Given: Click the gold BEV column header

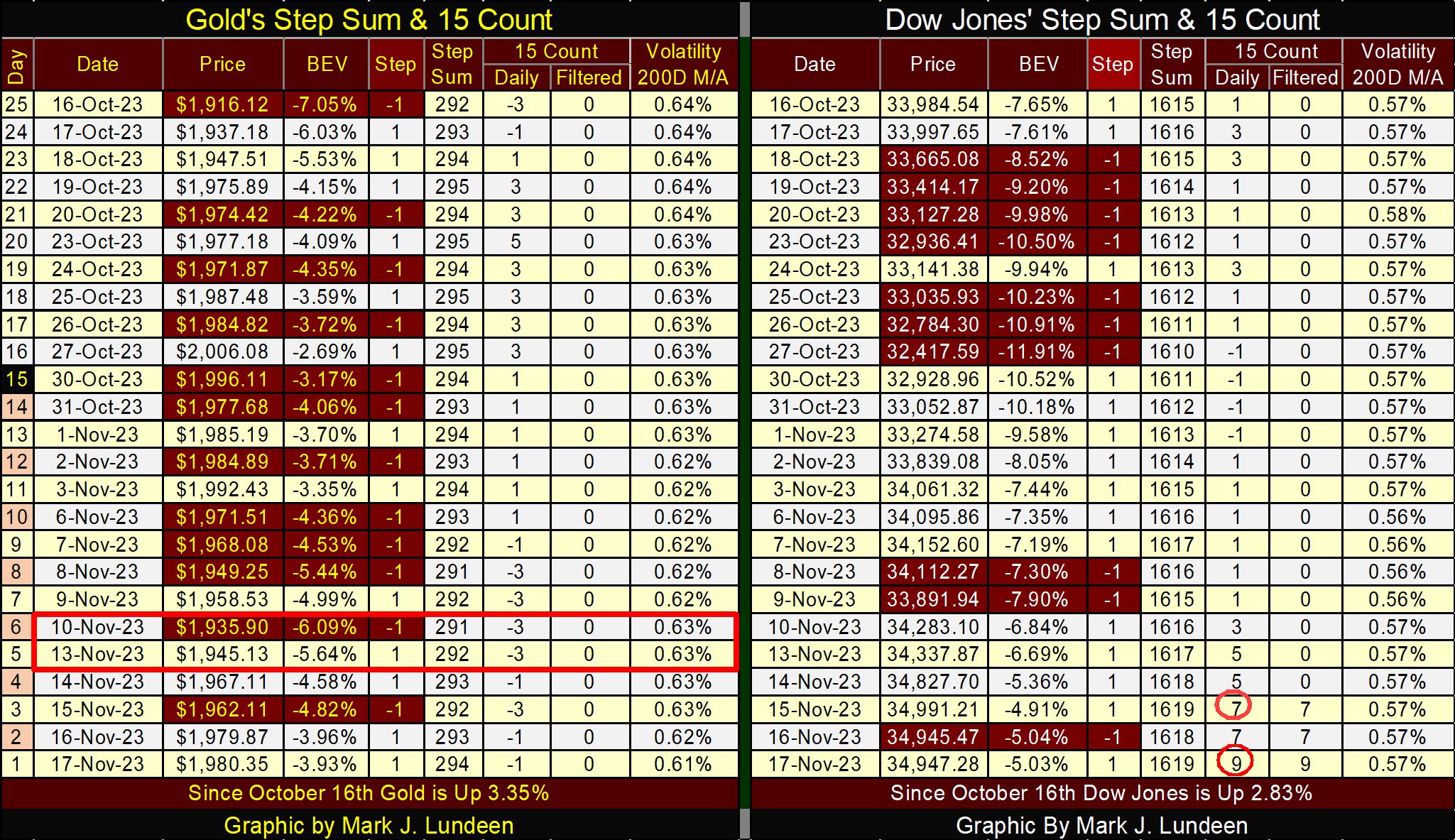Looking at the screenshot, I should point(327,64).
